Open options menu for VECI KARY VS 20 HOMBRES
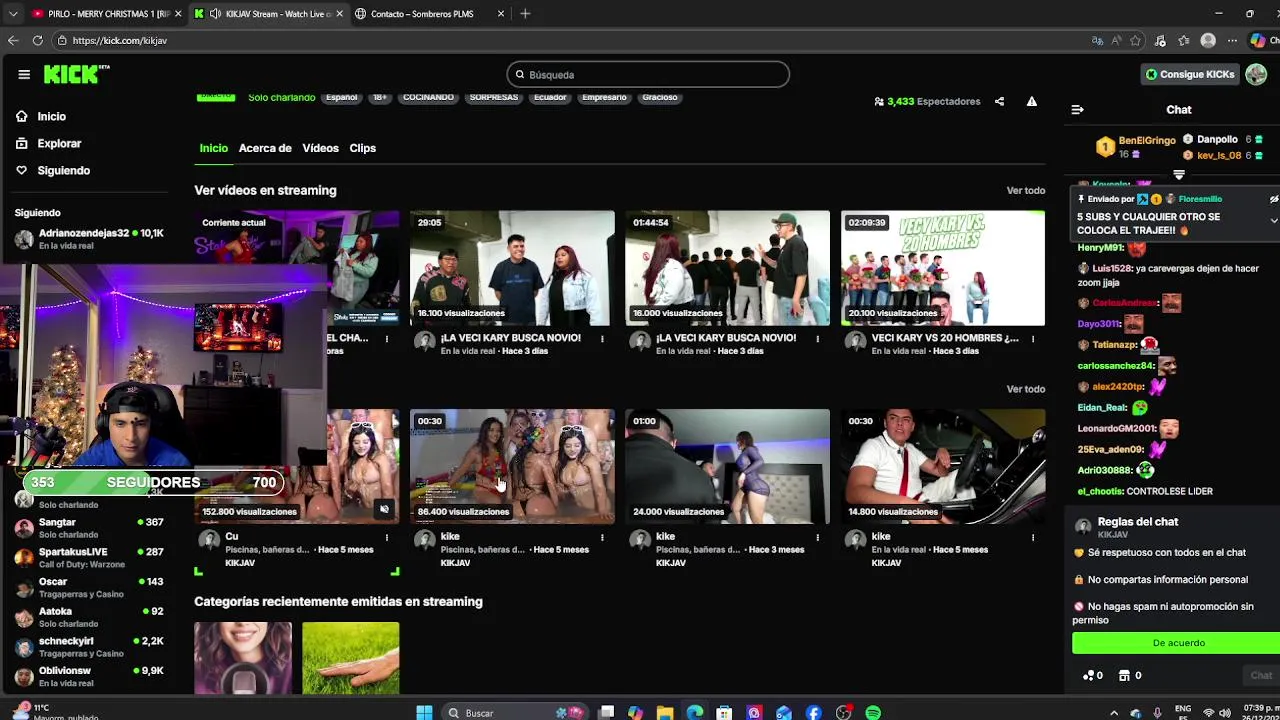 coord(1033,339)
